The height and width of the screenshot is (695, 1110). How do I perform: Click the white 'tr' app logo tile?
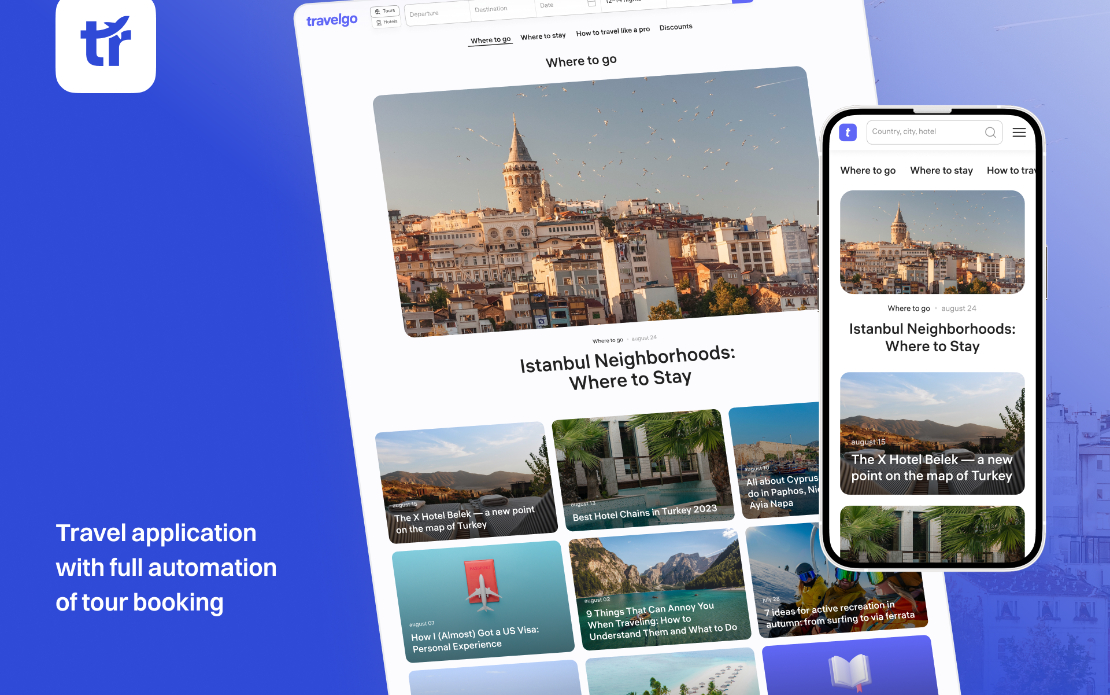point(105,44)
